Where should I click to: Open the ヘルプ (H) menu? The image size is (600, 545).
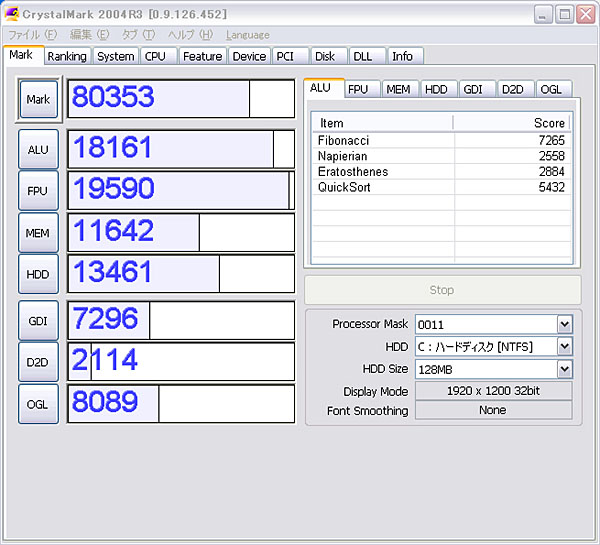pyautogui.click(x=191, y=35)
